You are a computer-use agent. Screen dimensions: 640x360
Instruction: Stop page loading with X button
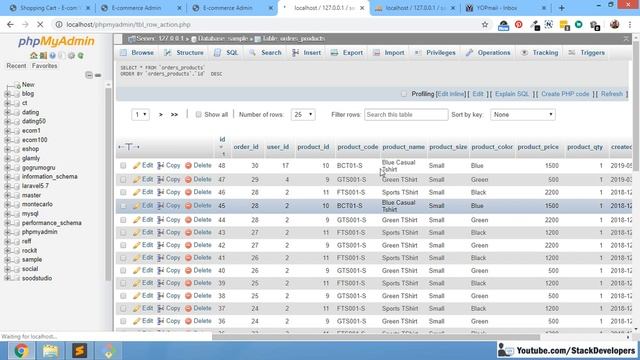[x=40, y=24]
